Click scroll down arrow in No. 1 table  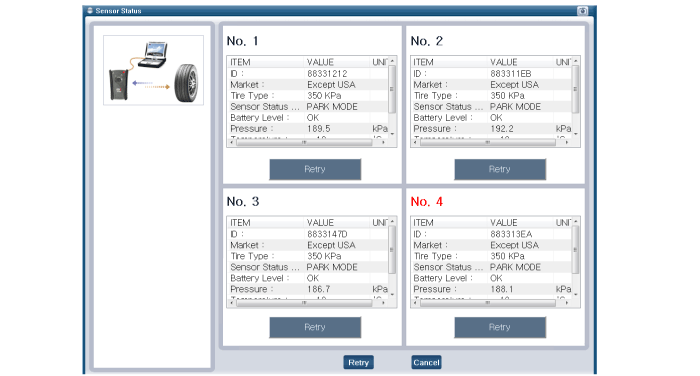pos(392,134)
